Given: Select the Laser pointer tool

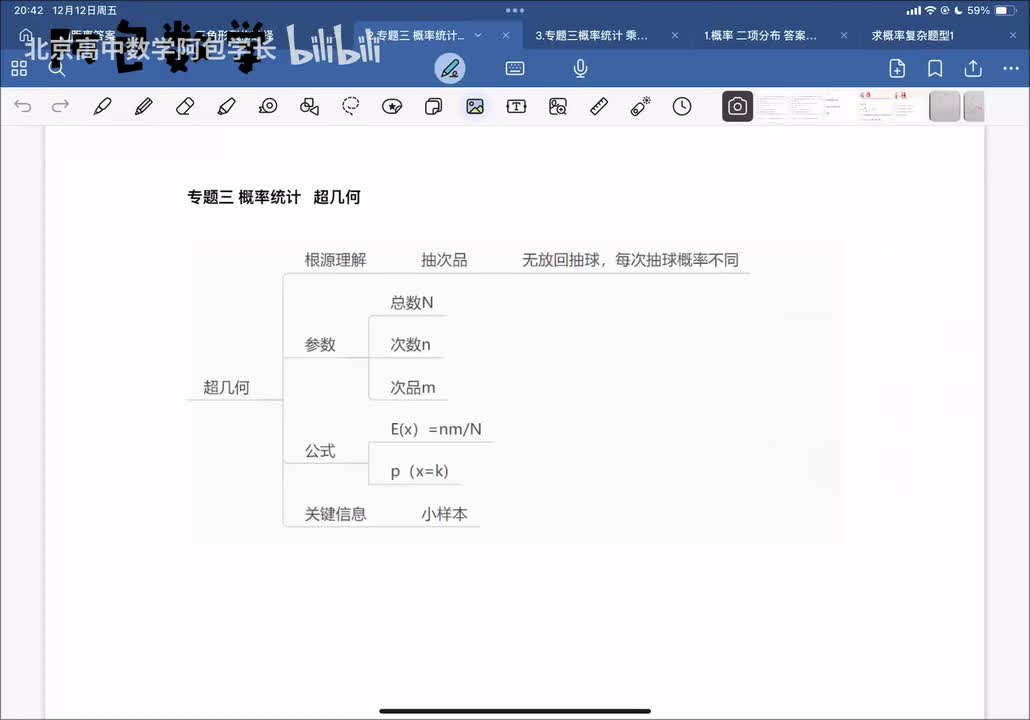Looking at the screenshot, I should coord(640,106).
